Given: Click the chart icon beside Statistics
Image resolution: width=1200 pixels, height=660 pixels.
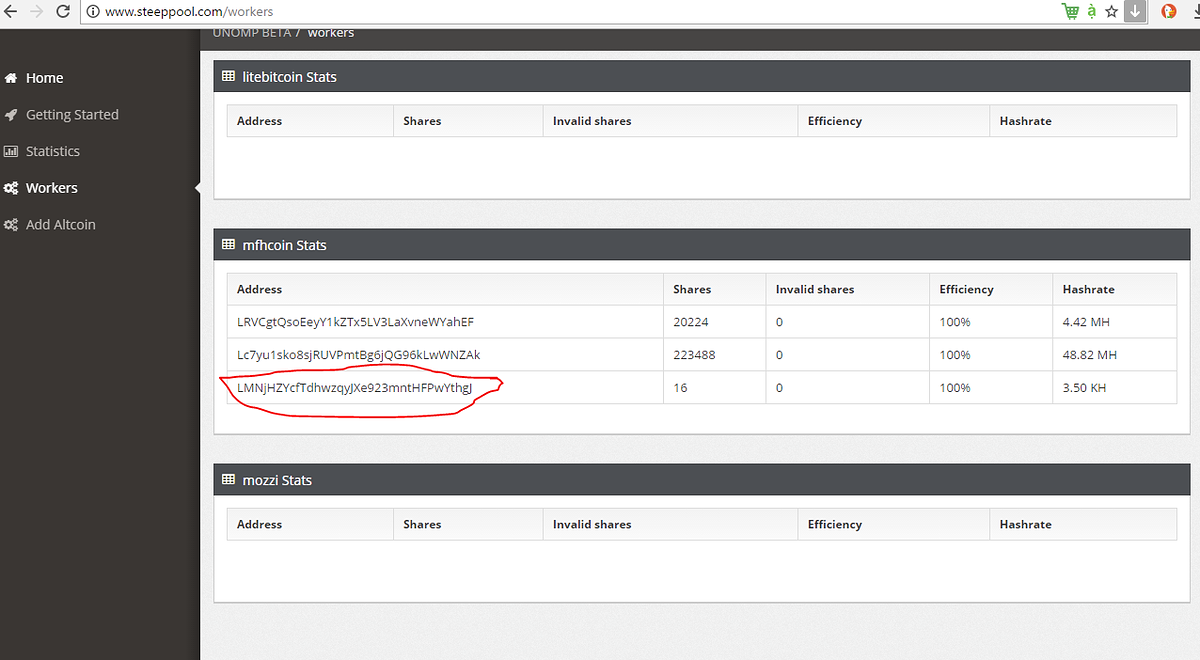Looking at the screenshot, I should pyautogui.click(x=11, y=152).
